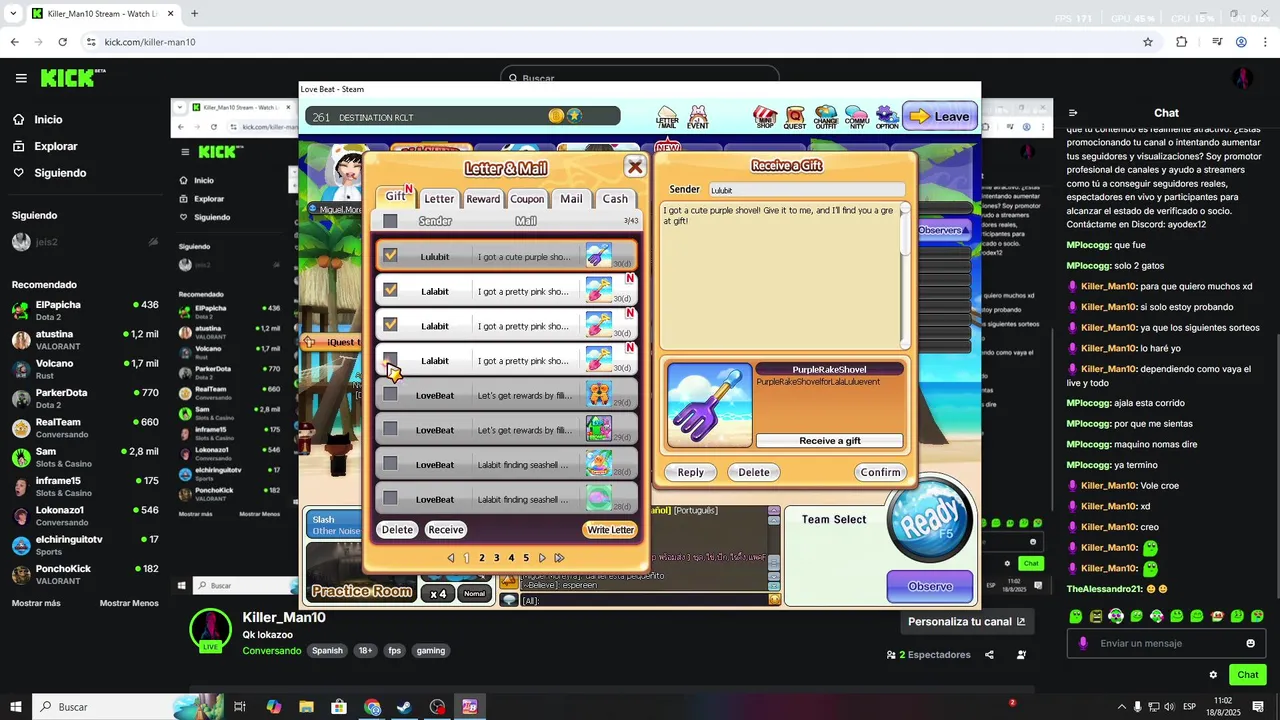Open File Explorer from the taskbar
The width and height of the screenshot is (1280, 720).
[x=306, y=707]
